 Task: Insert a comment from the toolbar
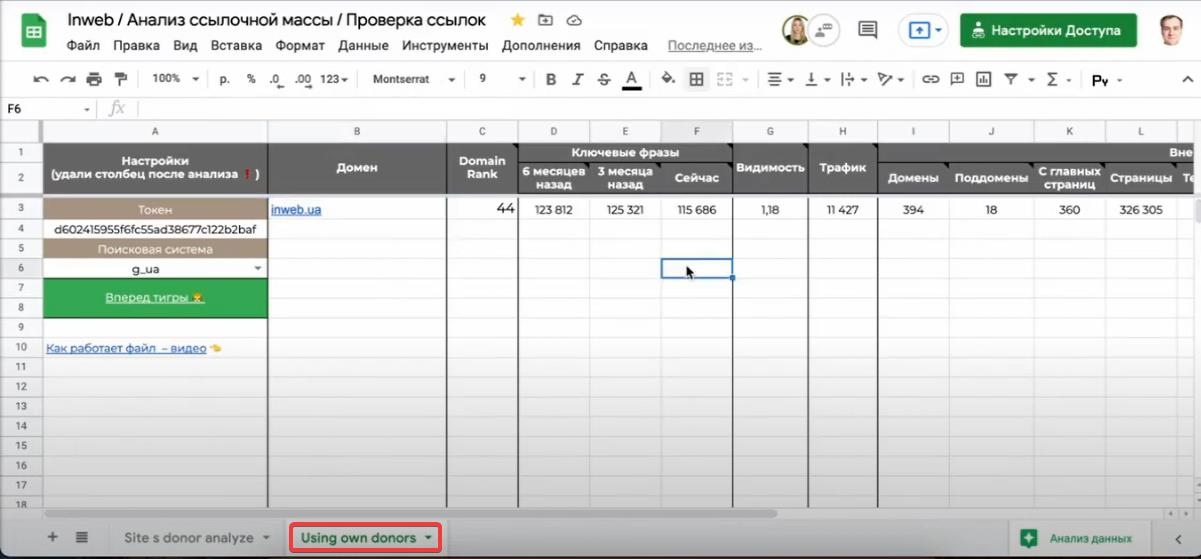click(957, 79)
